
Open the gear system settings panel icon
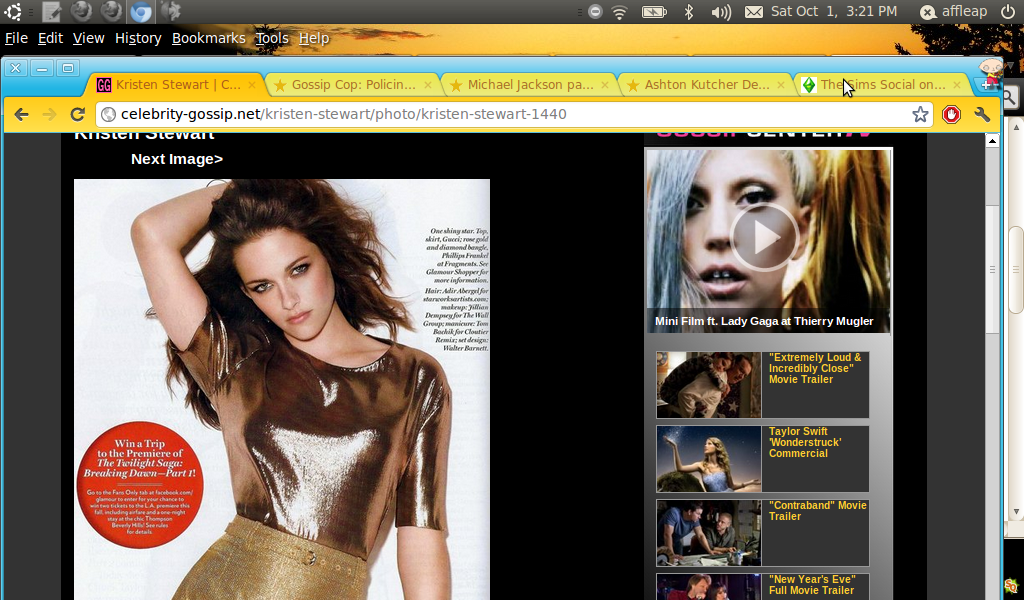(x=170, y=11)
